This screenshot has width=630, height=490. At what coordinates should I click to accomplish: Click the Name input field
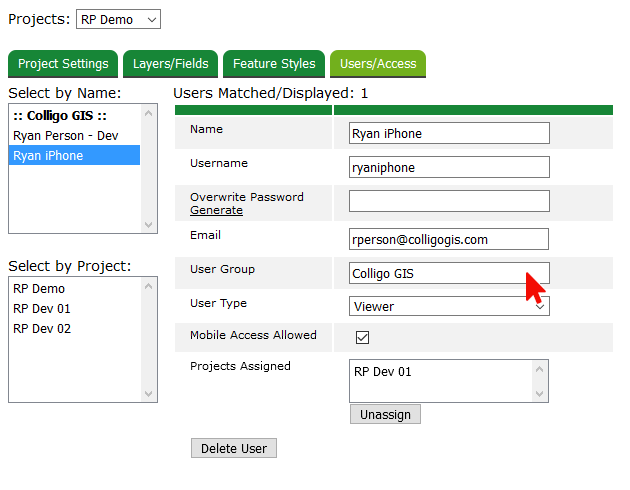(x=449, y=133)
